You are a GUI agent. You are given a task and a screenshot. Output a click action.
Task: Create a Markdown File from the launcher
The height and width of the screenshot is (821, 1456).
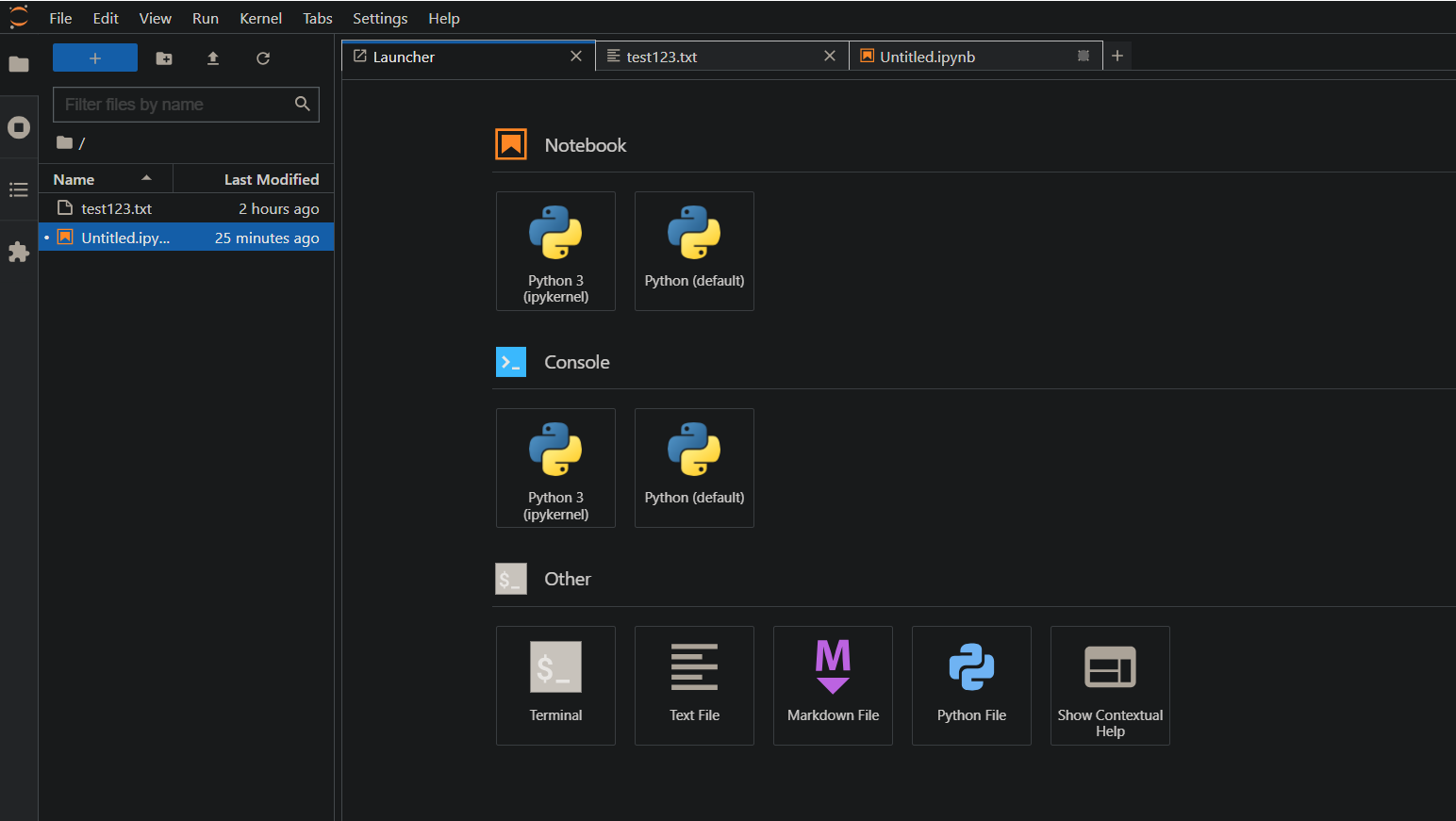click(833, 685)
